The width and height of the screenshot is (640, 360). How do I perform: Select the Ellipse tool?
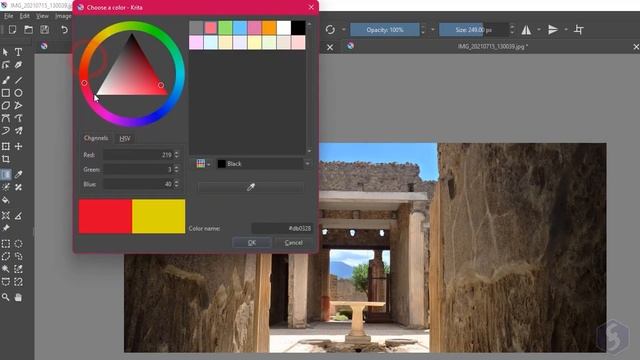pyautogui.click(x=18, y=93)
